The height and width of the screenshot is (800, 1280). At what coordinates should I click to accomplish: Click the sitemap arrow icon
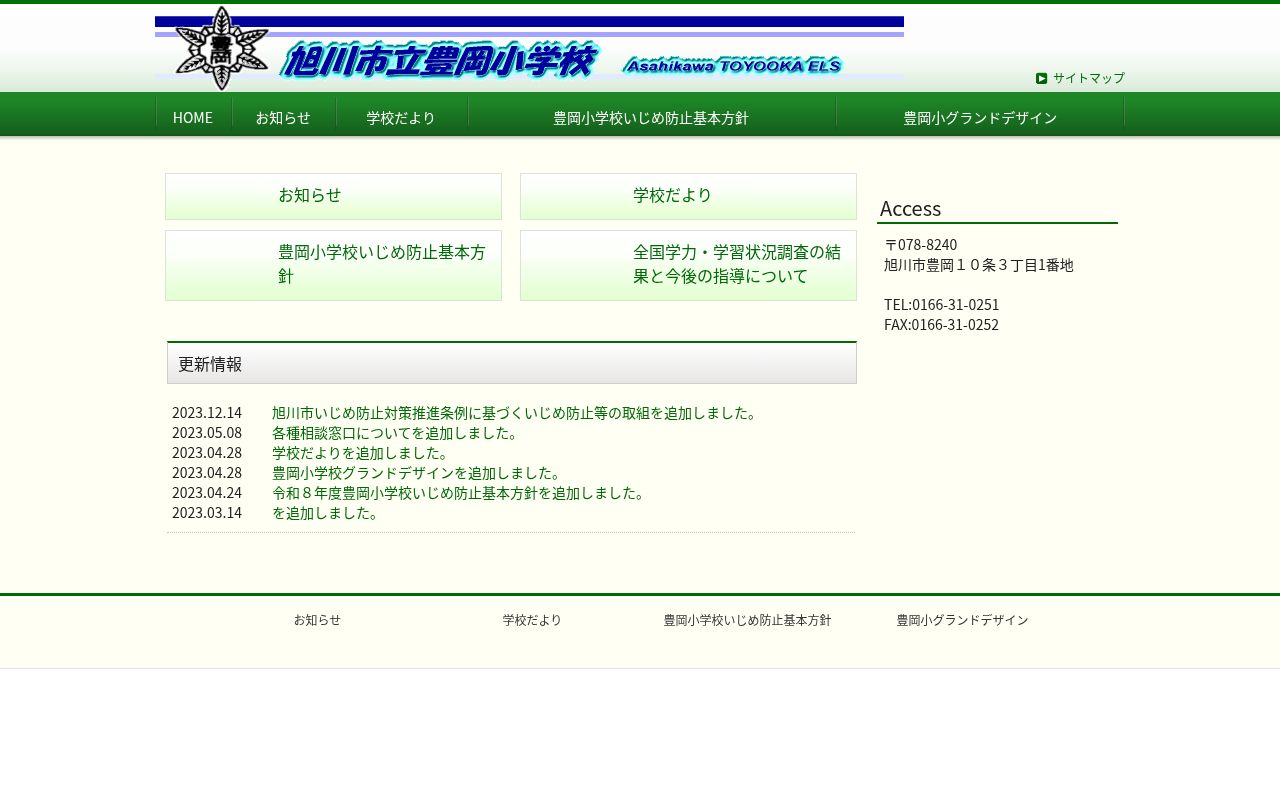(x=1041, y=78)
